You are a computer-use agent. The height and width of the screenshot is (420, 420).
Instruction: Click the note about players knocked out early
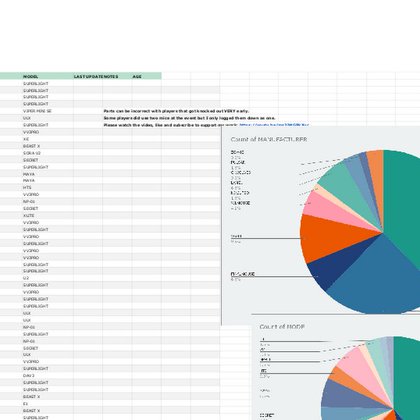pyautogui.click(x=176, y=111)
